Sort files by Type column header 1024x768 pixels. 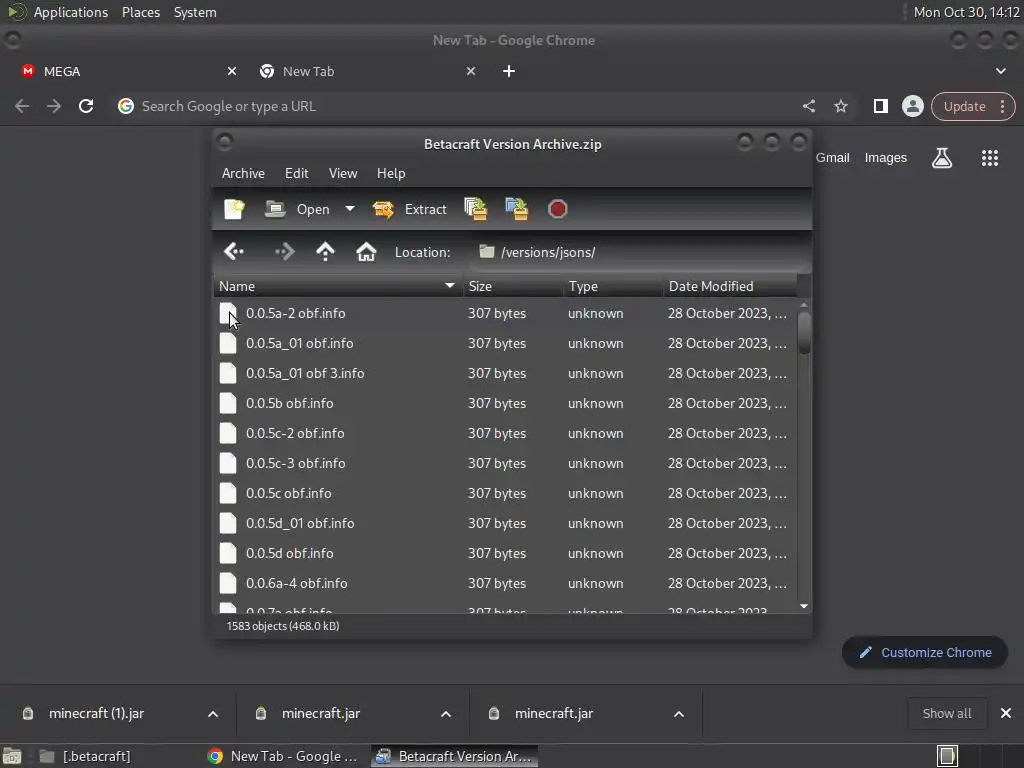coord(613,286)
